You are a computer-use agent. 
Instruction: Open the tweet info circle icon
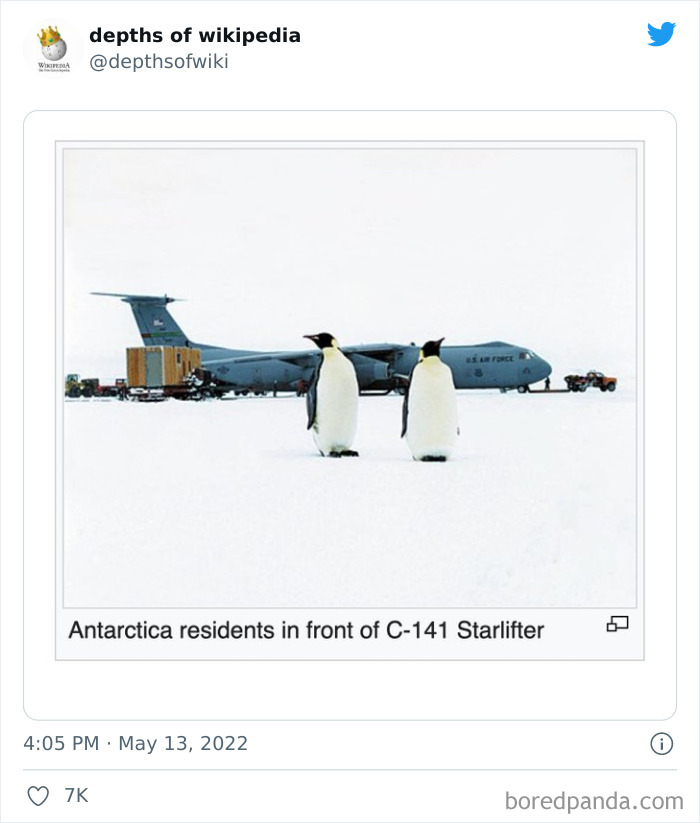point(661,744)
